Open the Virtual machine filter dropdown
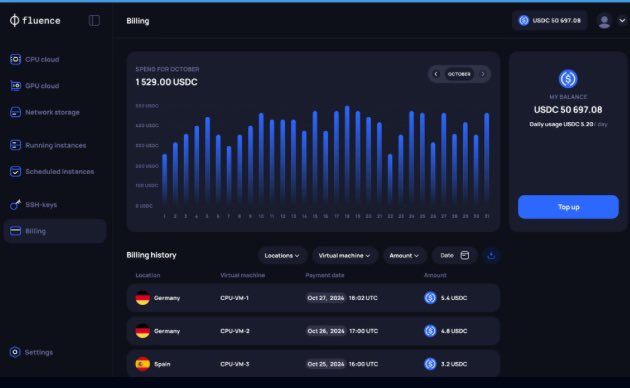The width and height of the screenshot is (630, 388). [345, 255]
